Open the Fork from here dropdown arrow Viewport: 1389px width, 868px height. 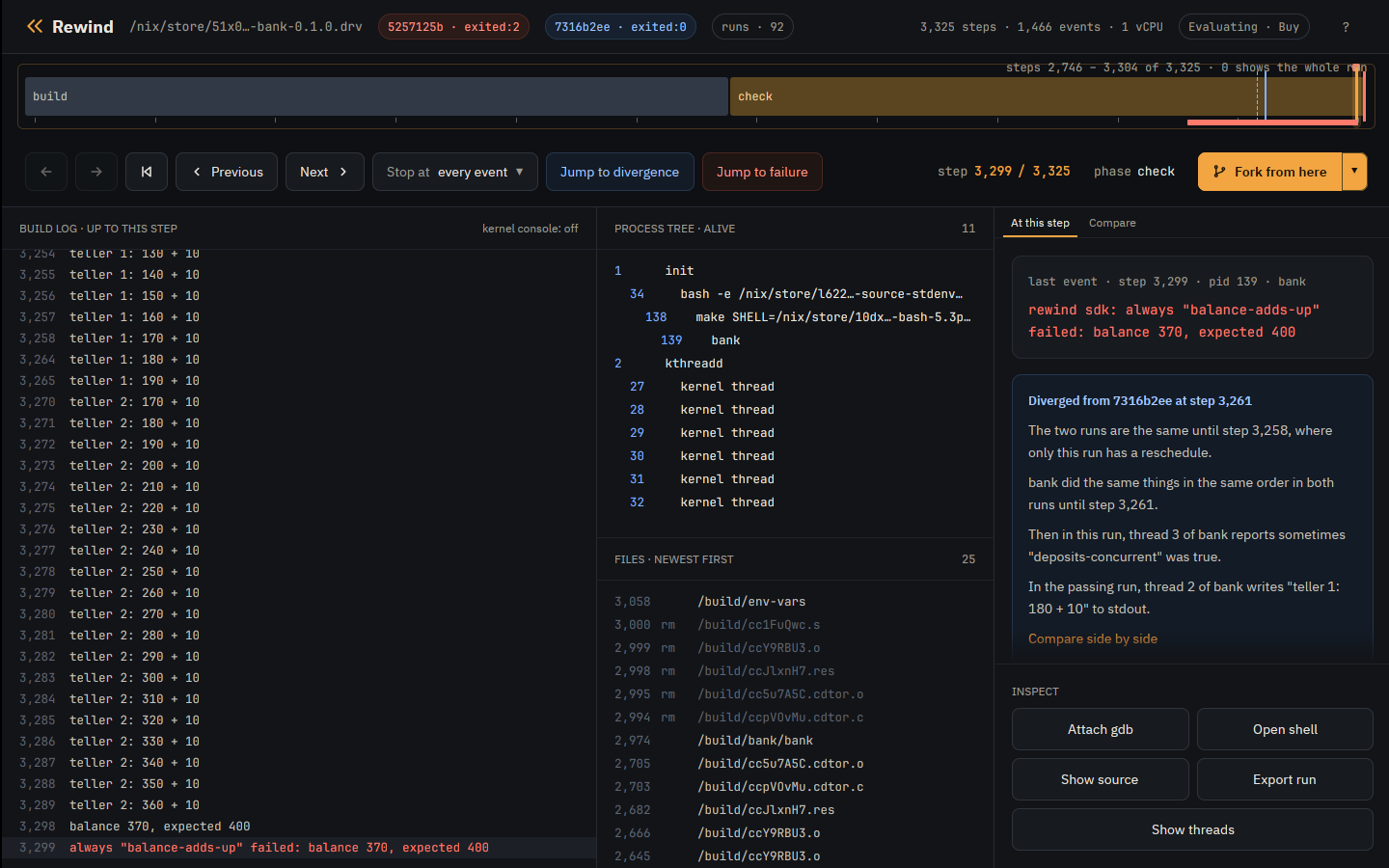point(1354,172)
